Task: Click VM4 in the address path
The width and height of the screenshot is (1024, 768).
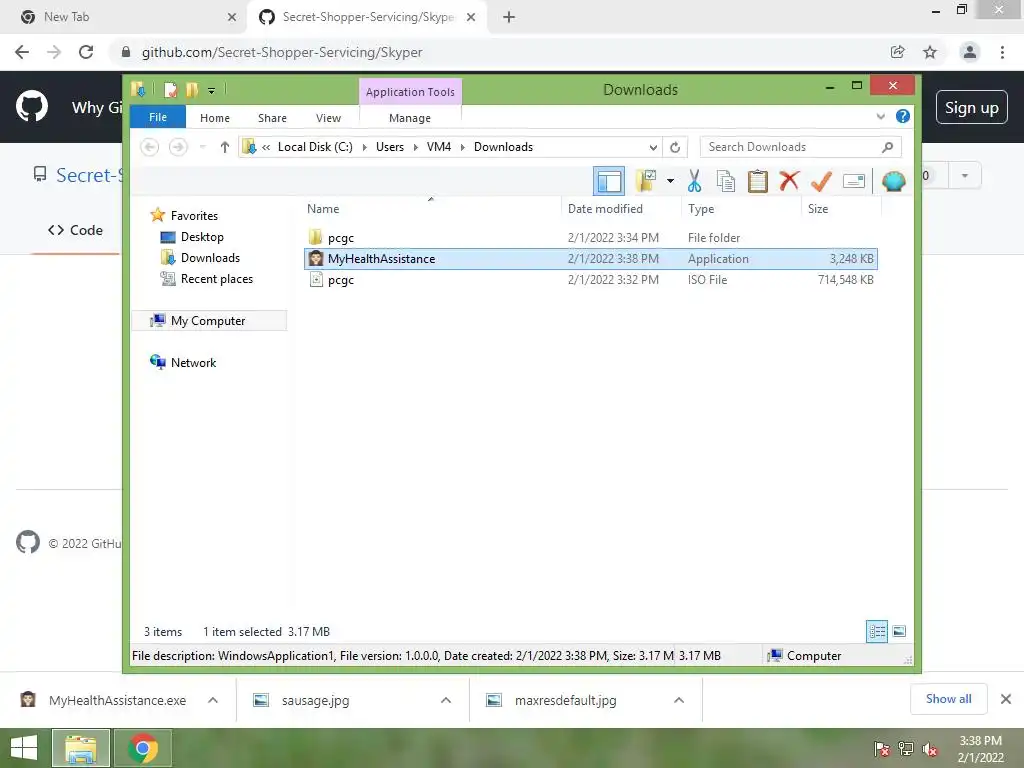Action: (439, 147)
